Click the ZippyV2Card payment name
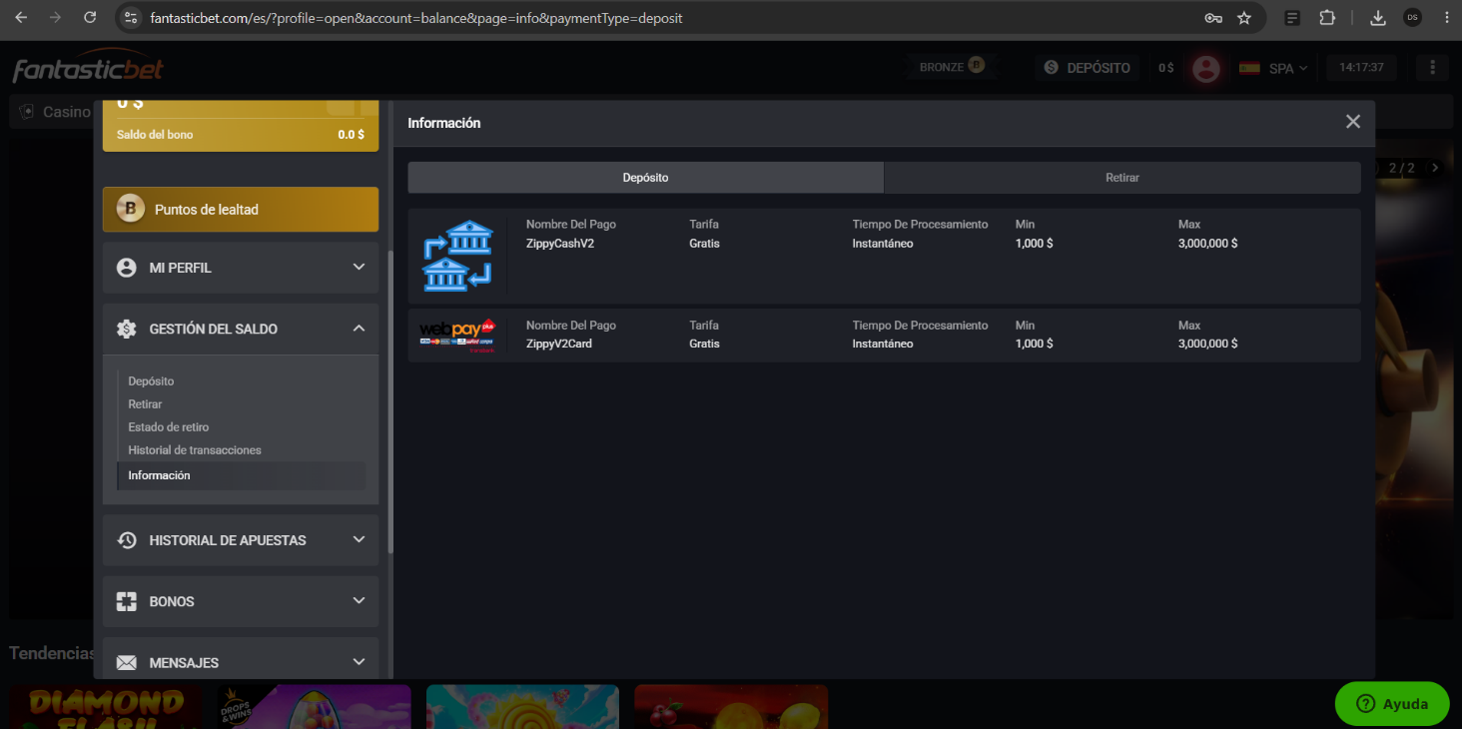Viewport: 1462px width, 729px height. (x=559, y=343)
